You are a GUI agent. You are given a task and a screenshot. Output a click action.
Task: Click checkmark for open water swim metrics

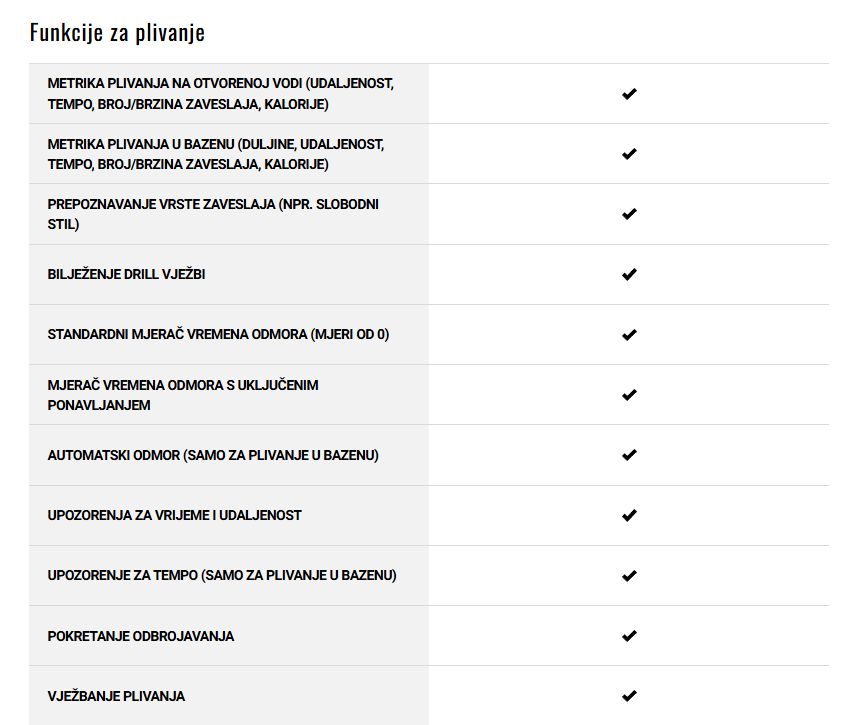coord(629,94)
